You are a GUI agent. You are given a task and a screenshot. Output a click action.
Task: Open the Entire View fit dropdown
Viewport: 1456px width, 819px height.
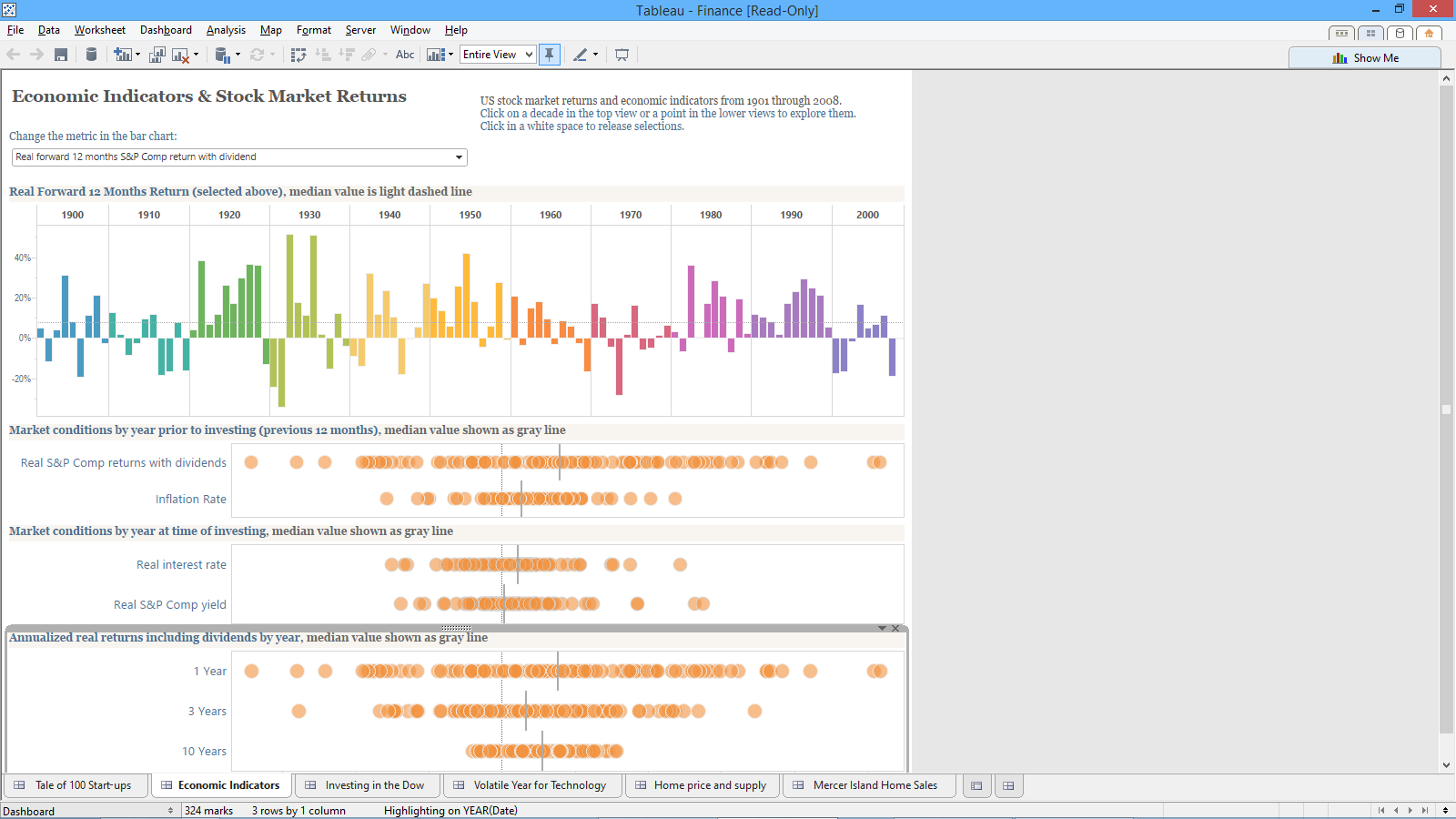[x=528, y=55]
